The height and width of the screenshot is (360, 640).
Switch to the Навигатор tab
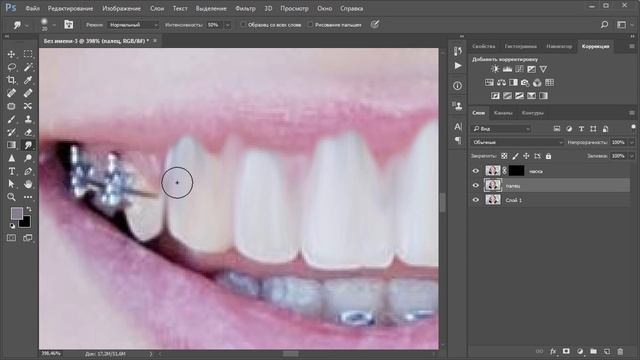[x=559, y=47]
